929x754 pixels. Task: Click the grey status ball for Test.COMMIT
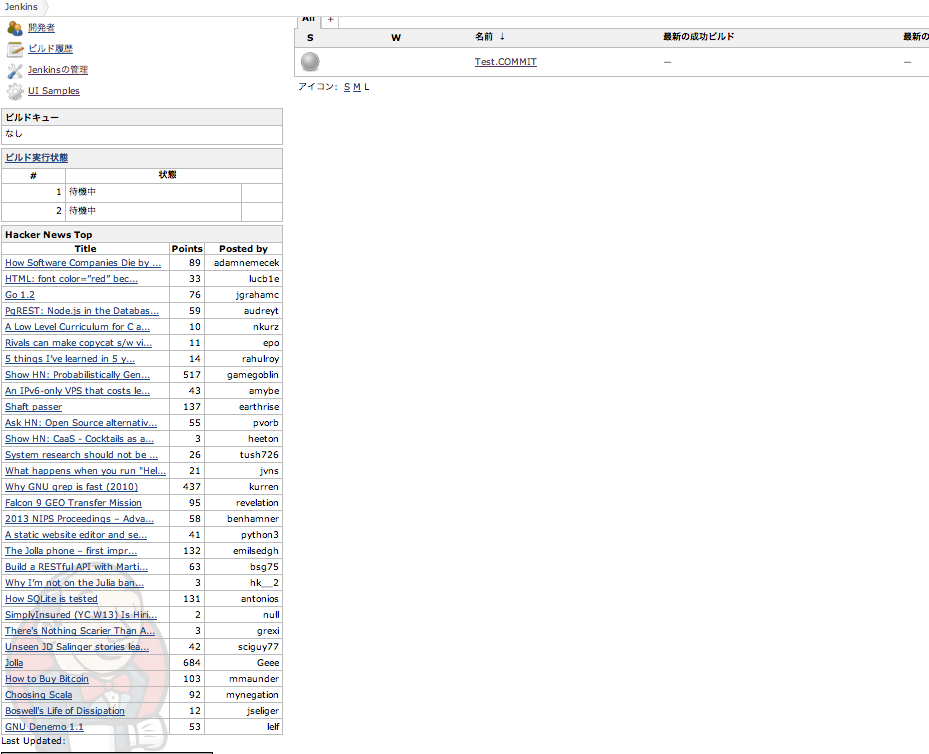(310, 62)
